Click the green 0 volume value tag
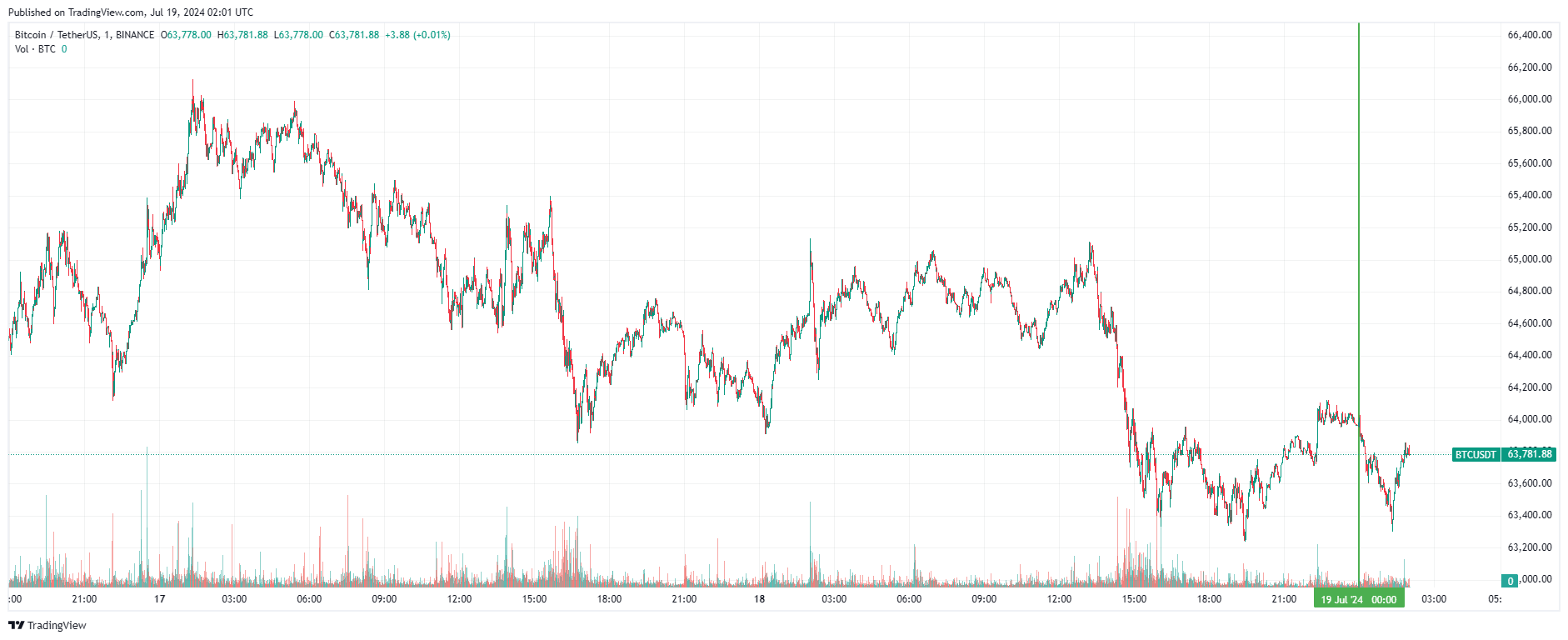Viewport: 1568px width, 640px height. point(1511,581)
